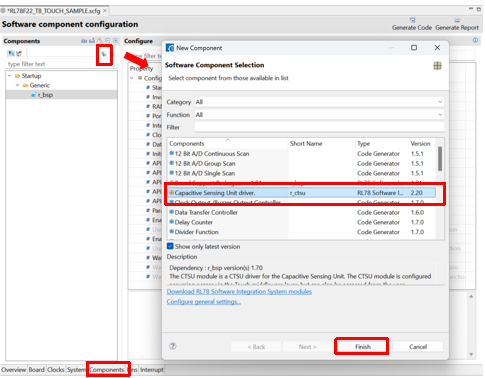485x378 pixels.
Task: Click the RL78F22_TB_TOUCH_SAMPLE.scfg editor tab title
Action: tap(53, 11)
